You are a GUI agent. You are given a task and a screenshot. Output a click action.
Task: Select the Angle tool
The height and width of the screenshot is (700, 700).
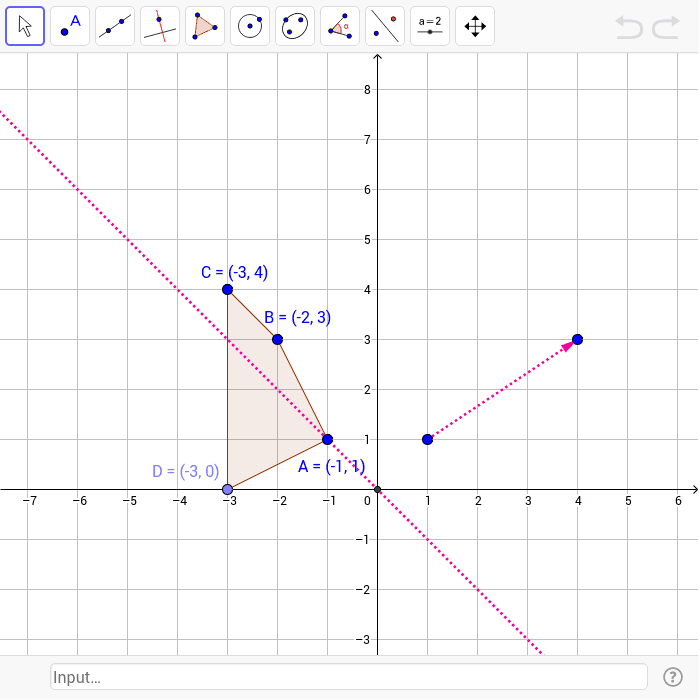point(340,26)
